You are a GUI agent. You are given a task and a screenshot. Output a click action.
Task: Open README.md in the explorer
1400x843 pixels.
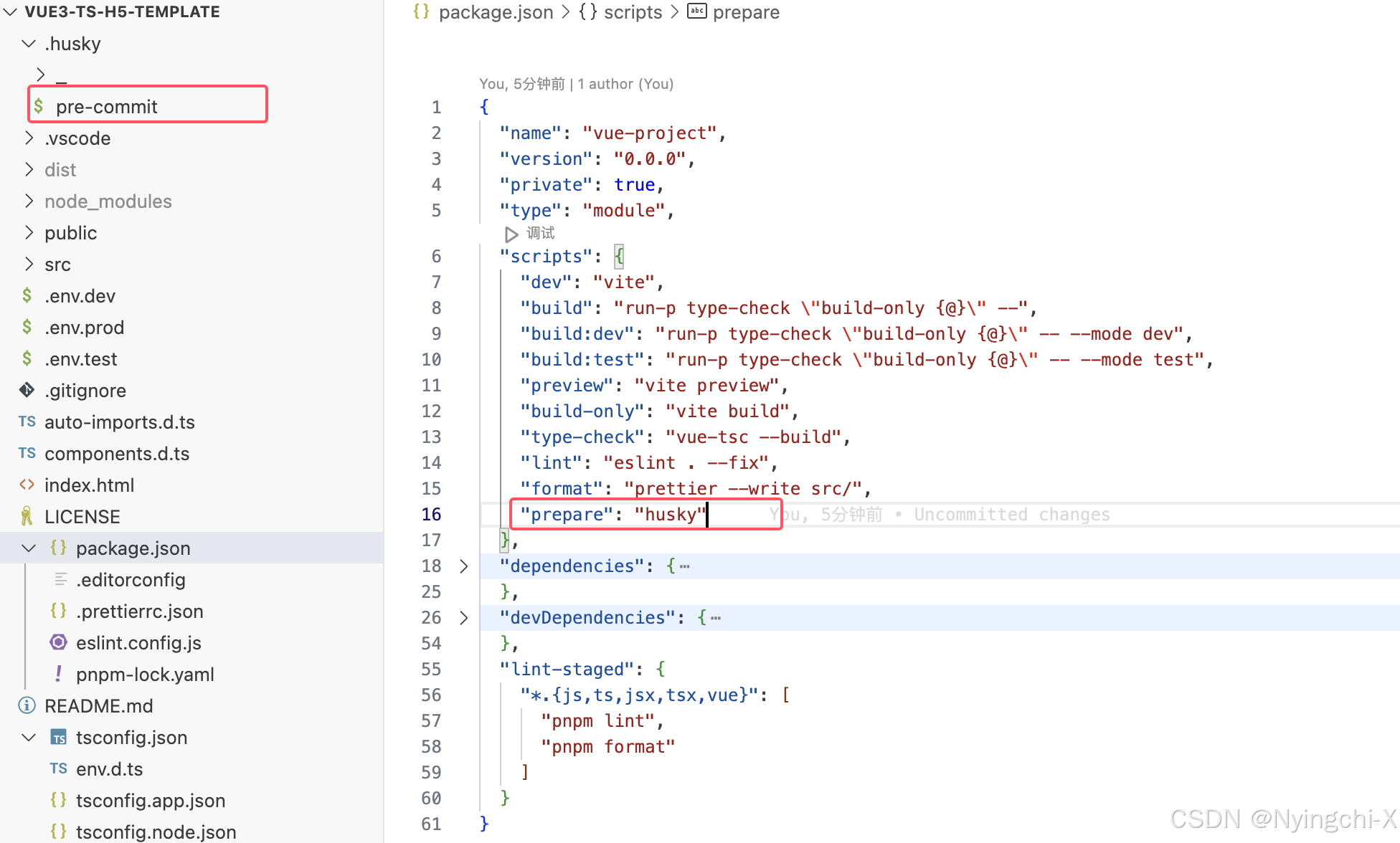click(98, 705)
